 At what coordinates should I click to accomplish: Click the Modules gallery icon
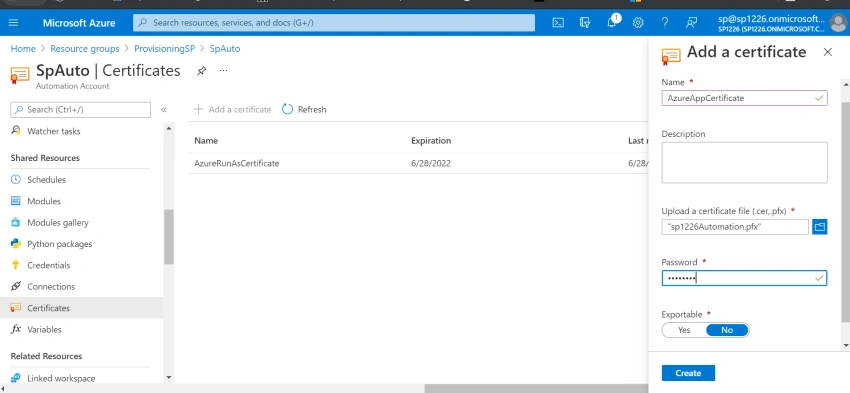point(16,222)
